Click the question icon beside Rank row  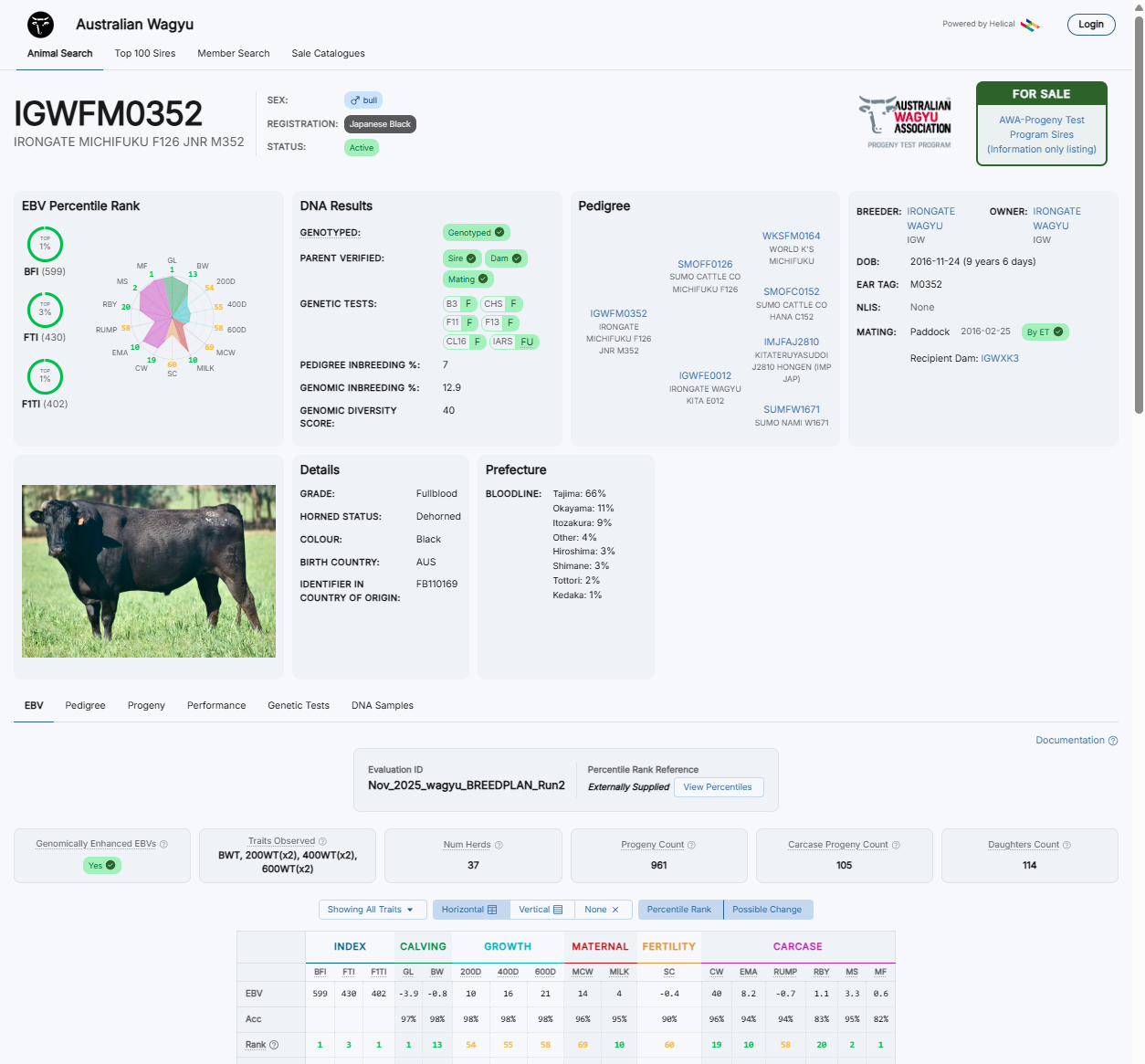click(274, 1045)
